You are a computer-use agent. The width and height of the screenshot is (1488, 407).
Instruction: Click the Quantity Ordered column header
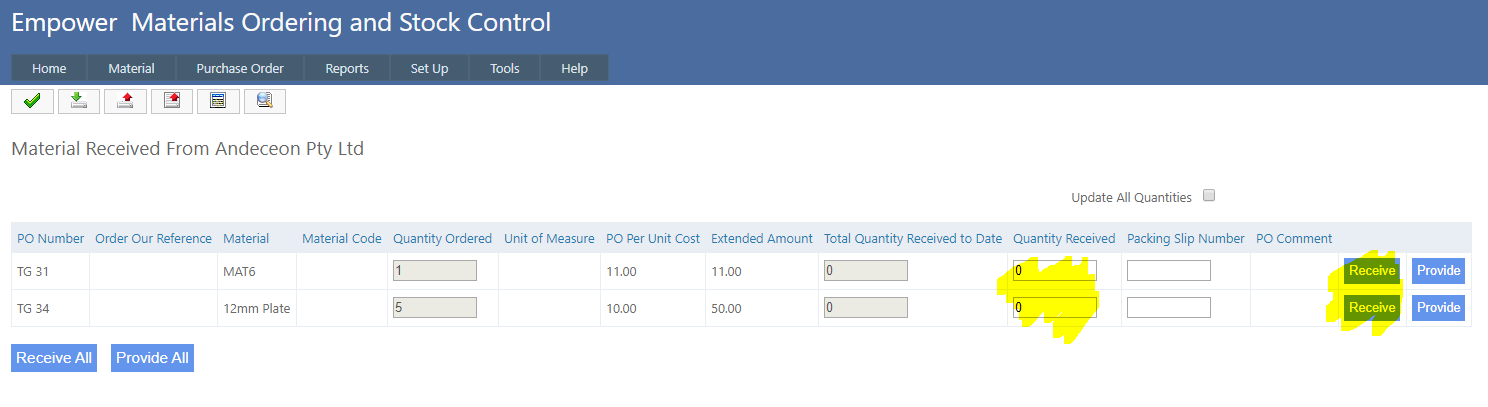[x=442, y=238]
